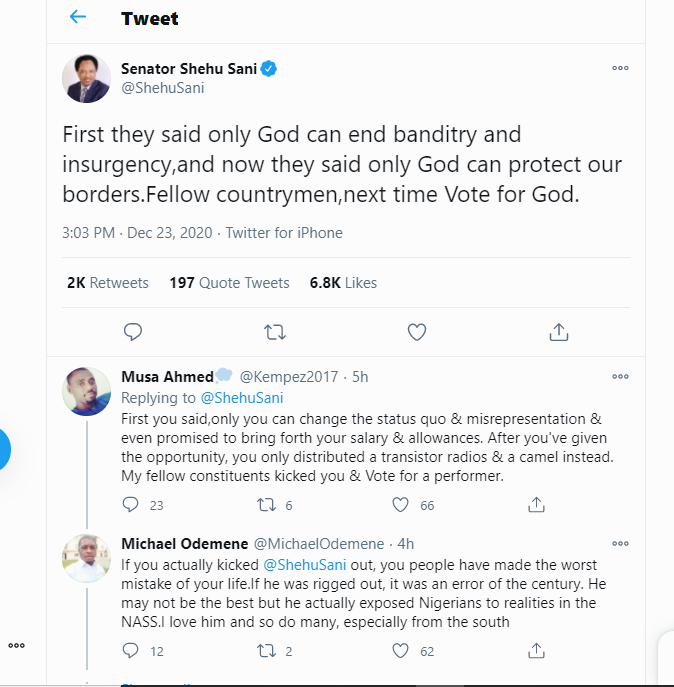The image size is (674, 687).
Task: View the 2K Retweets list
Action: click(x=107, y=283)
